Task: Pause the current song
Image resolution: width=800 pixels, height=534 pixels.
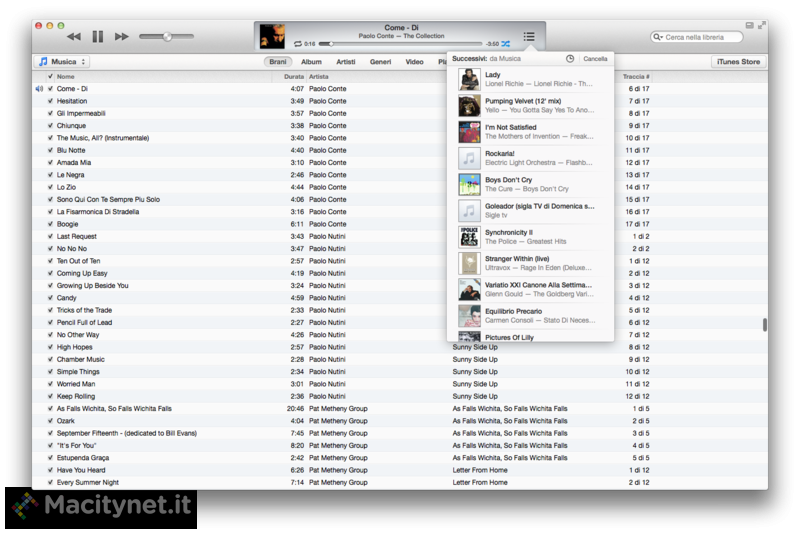Action: pos(97,37)
